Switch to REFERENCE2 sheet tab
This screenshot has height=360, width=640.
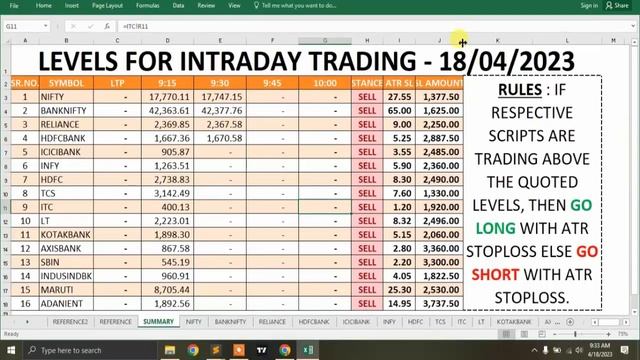point(70,322)
